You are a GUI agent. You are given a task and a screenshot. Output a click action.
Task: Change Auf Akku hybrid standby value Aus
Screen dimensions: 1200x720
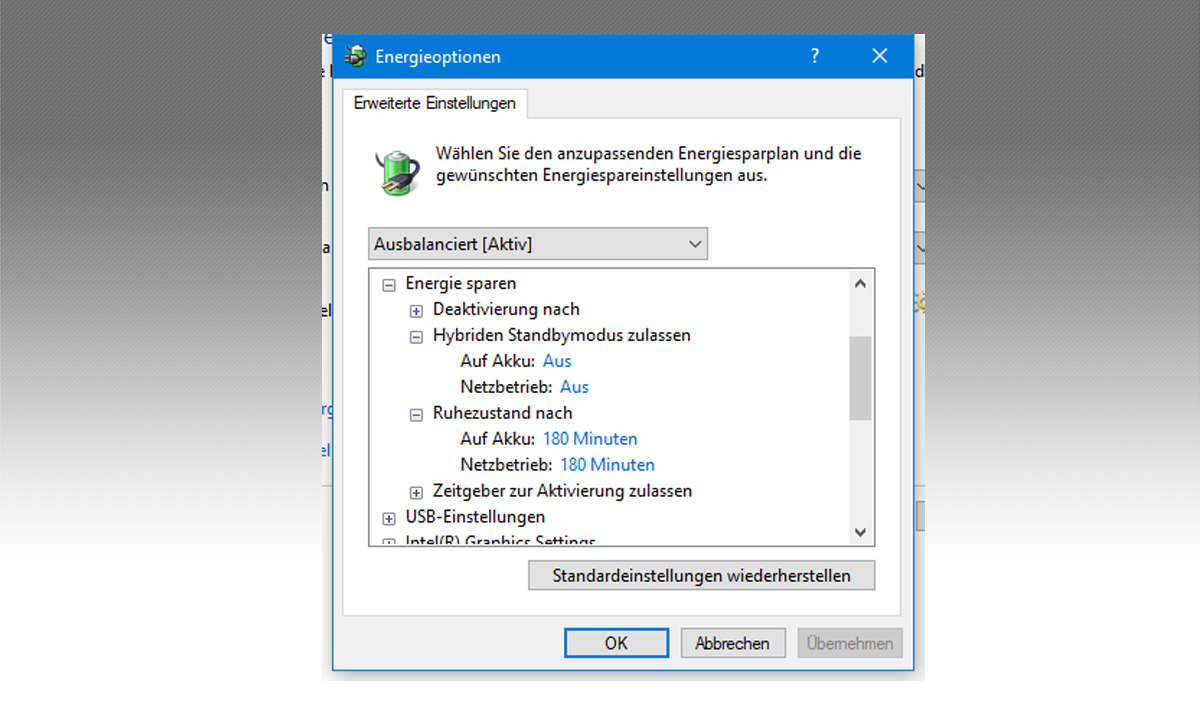[557, 361]
